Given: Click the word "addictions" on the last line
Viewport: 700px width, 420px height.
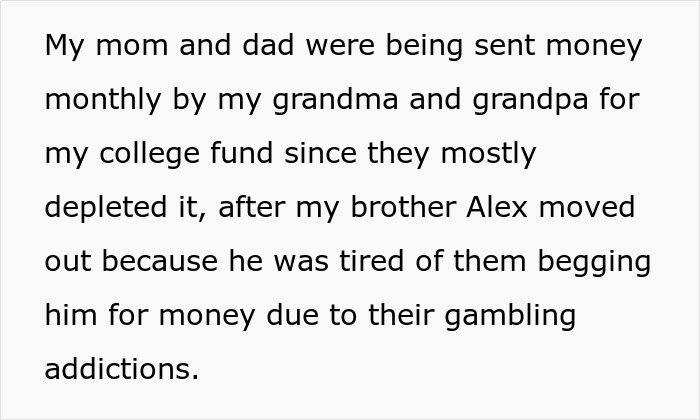Looking at the screenshot, I should [x=121, y=369].
